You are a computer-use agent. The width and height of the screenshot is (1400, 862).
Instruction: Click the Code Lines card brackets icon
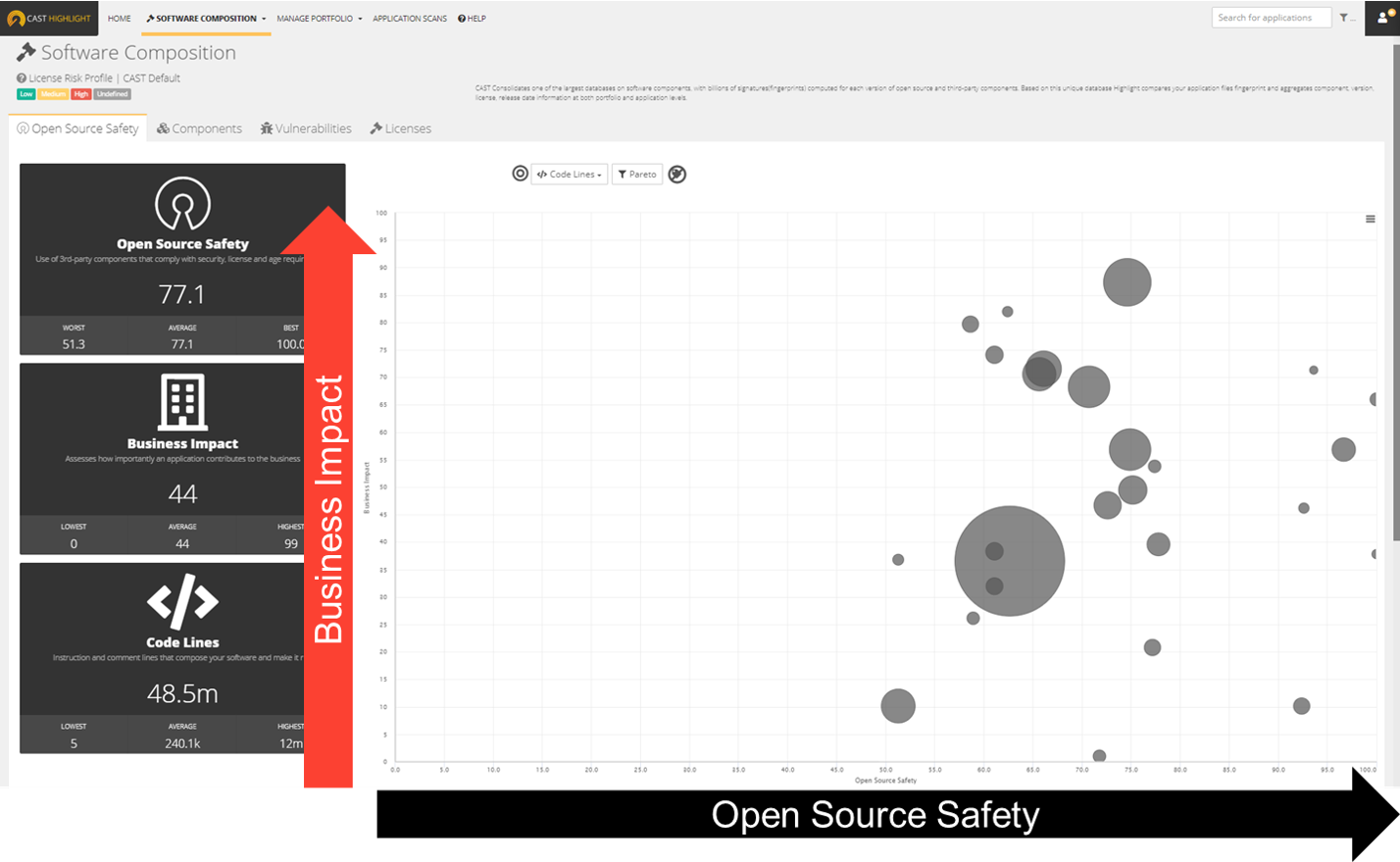pos(182,601)
